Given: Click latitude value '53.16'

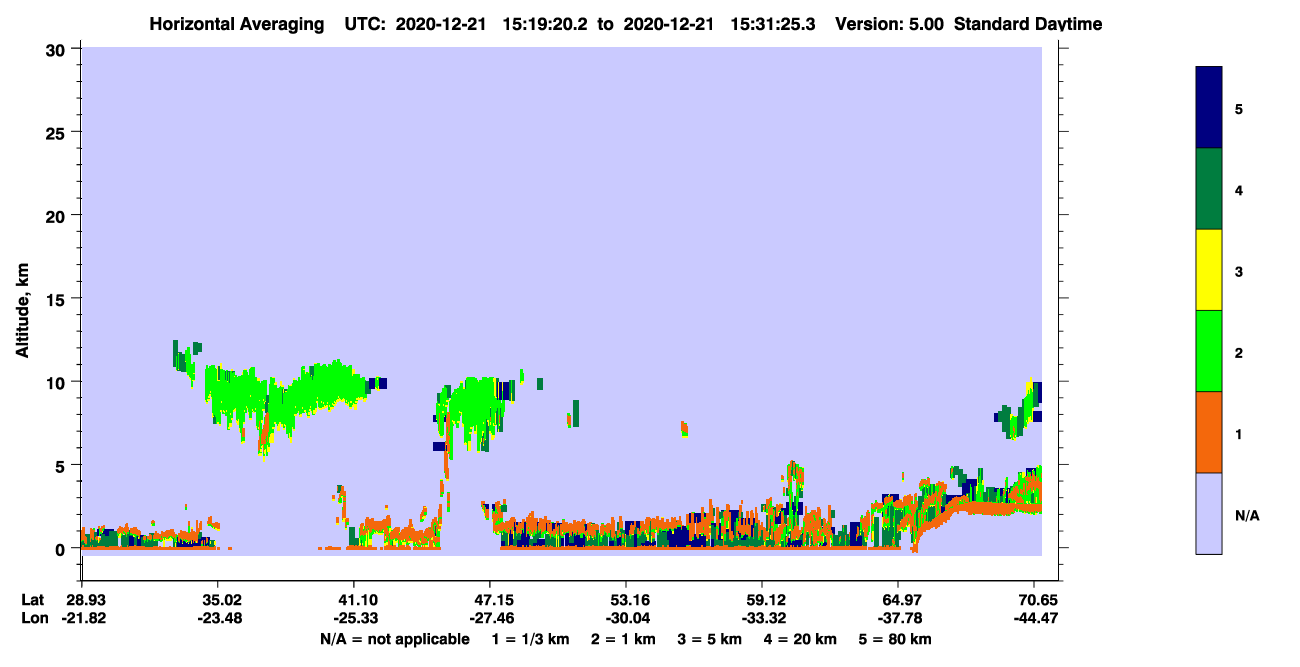Looking at the screenshot, I should [x=626, y=600].
